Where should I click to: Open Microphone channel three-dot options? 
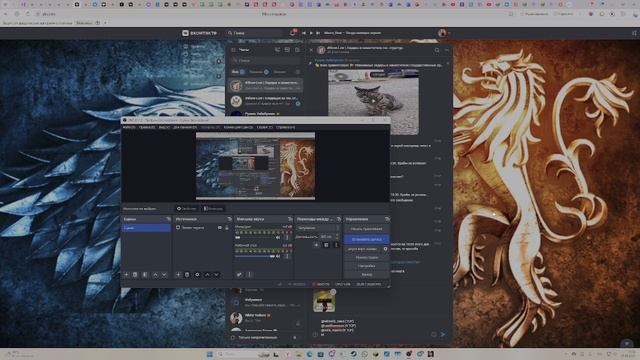(x=287, y=238)
